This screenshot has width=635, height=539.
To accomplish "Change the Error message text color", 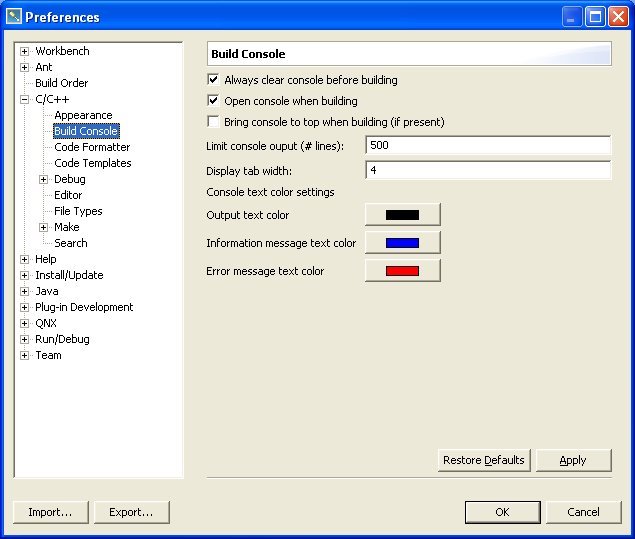I will point(402,271).
